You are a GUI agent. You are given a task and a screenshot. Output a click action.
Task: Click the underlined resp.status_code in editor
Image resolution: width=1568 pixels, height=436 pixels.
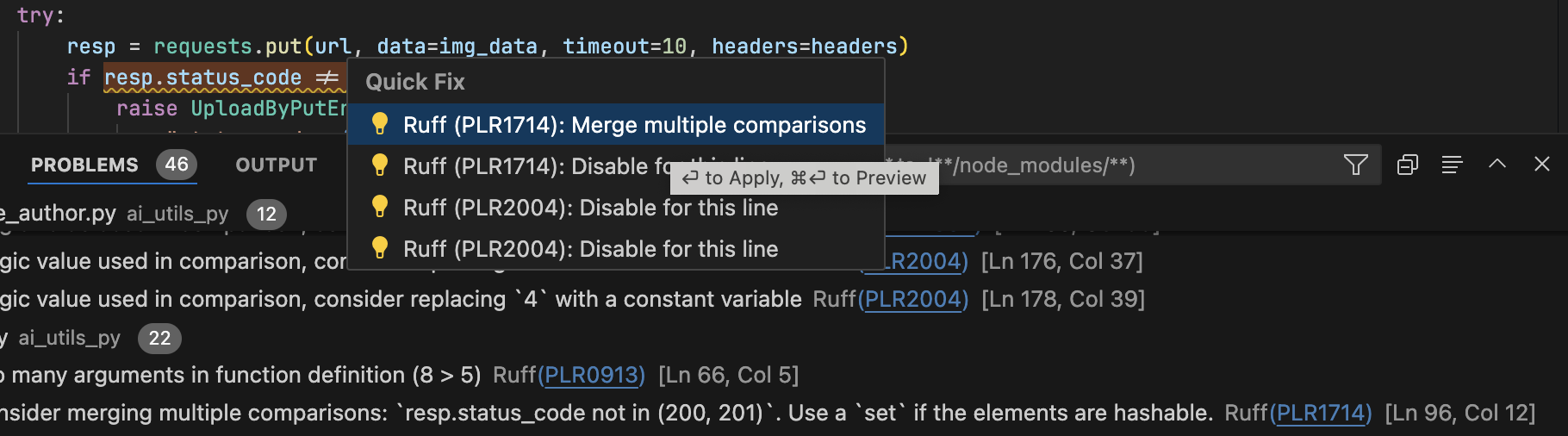(x=202, y=78)
